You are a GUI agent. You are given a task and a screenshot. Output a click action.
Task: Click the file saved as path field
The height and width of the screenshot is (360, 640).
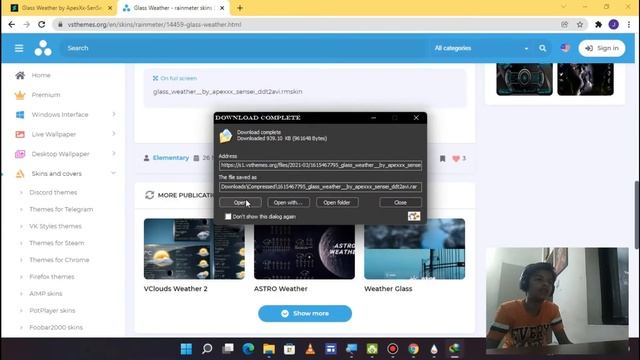click(x=320, y=187)
